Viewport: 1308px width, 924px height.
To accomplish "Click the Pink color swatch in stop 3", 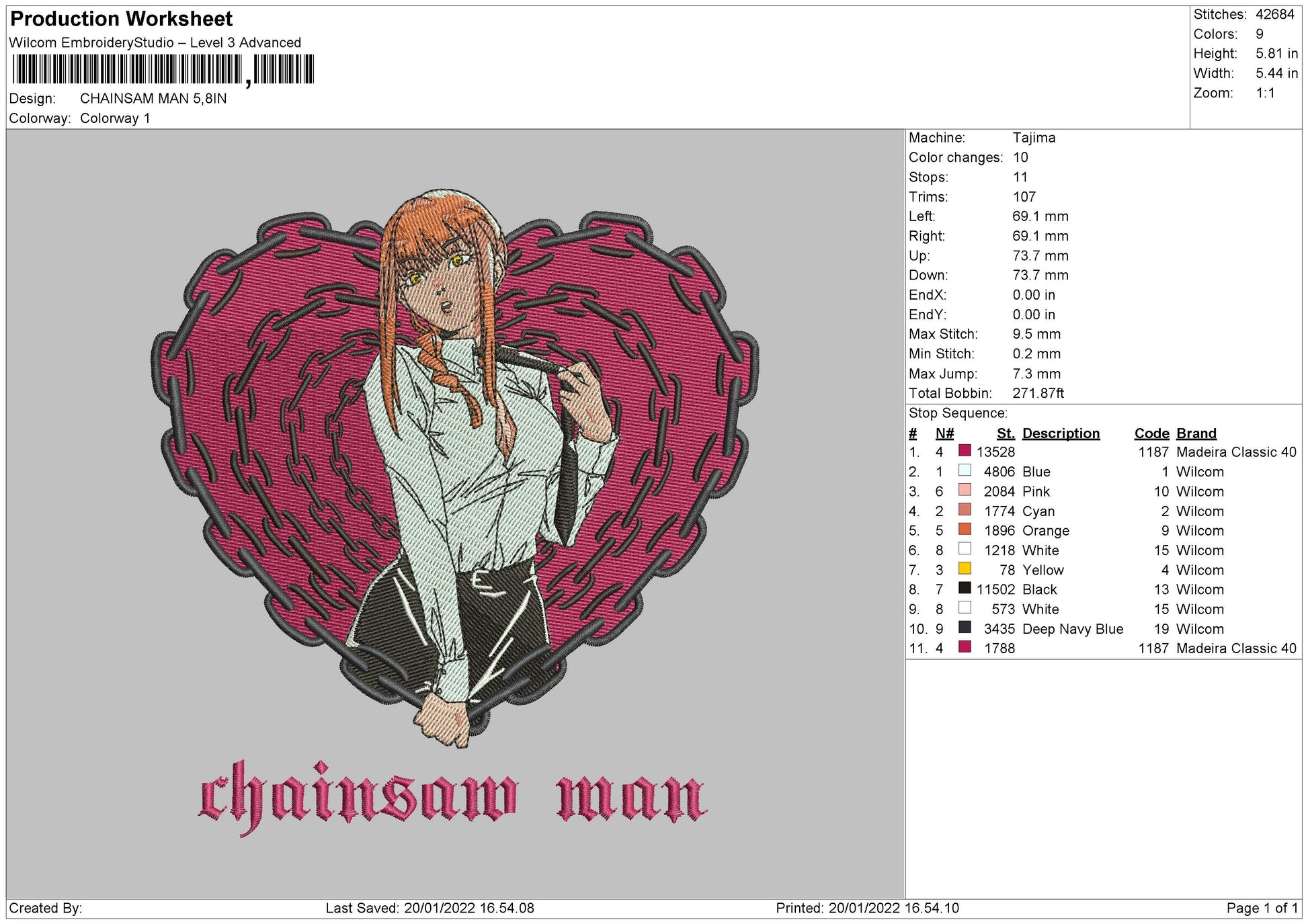I will coord(965,490).
